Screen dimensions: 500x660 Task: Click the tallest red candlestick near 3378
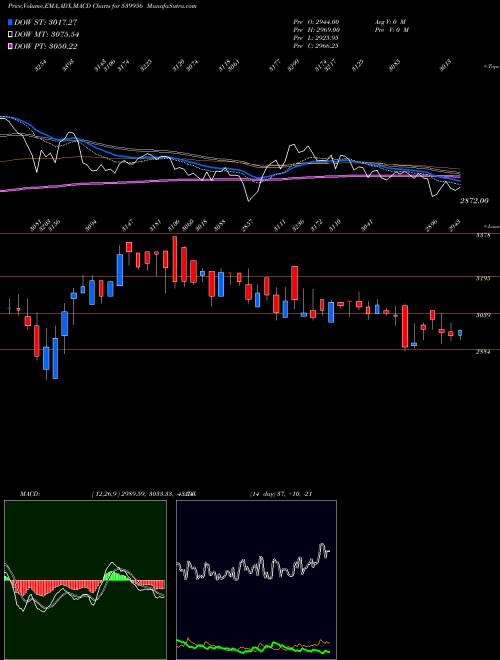click(x=175, y=259)
